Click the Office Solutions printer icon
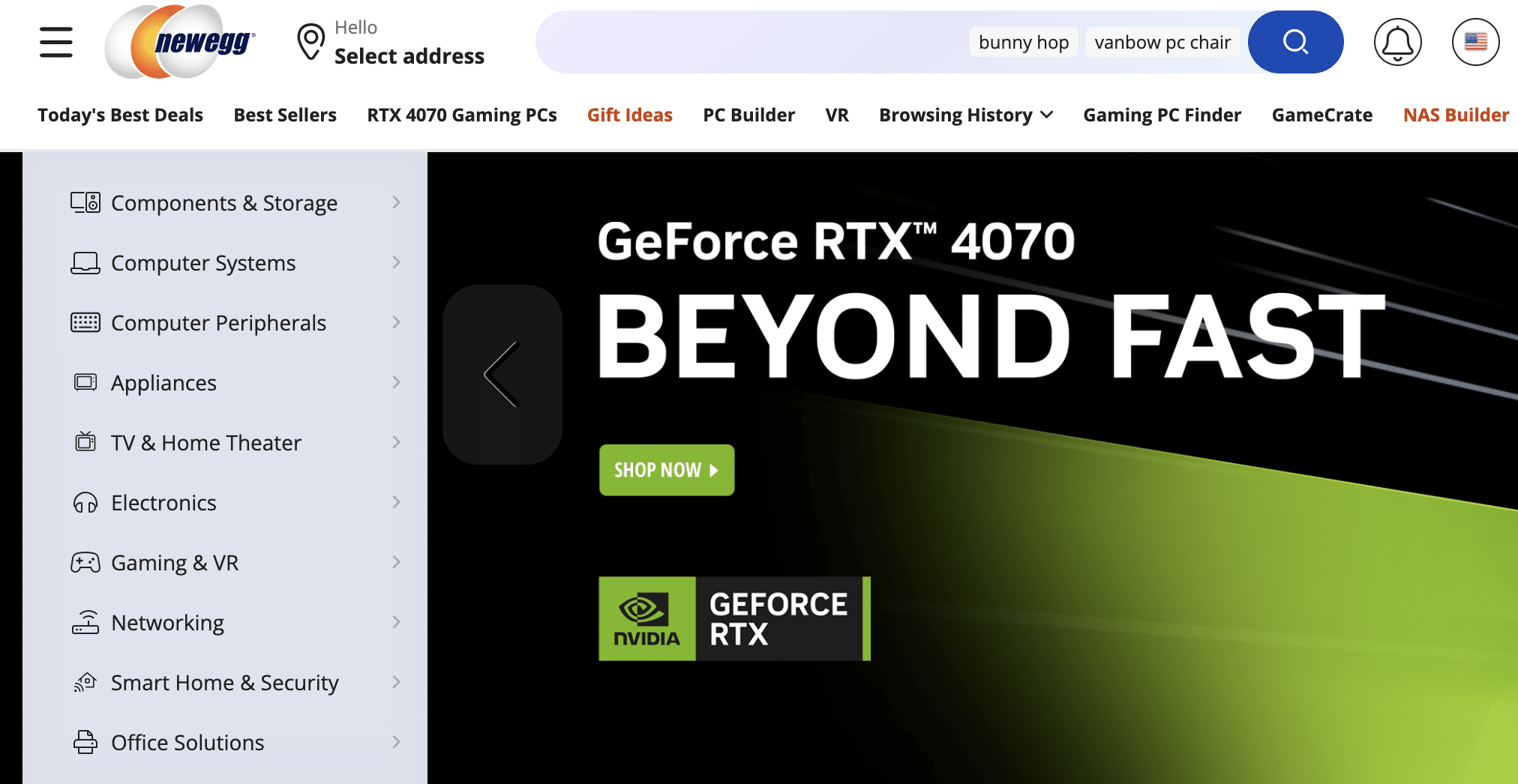Screen dimensions: 1518x784 (x=85, y=742)
